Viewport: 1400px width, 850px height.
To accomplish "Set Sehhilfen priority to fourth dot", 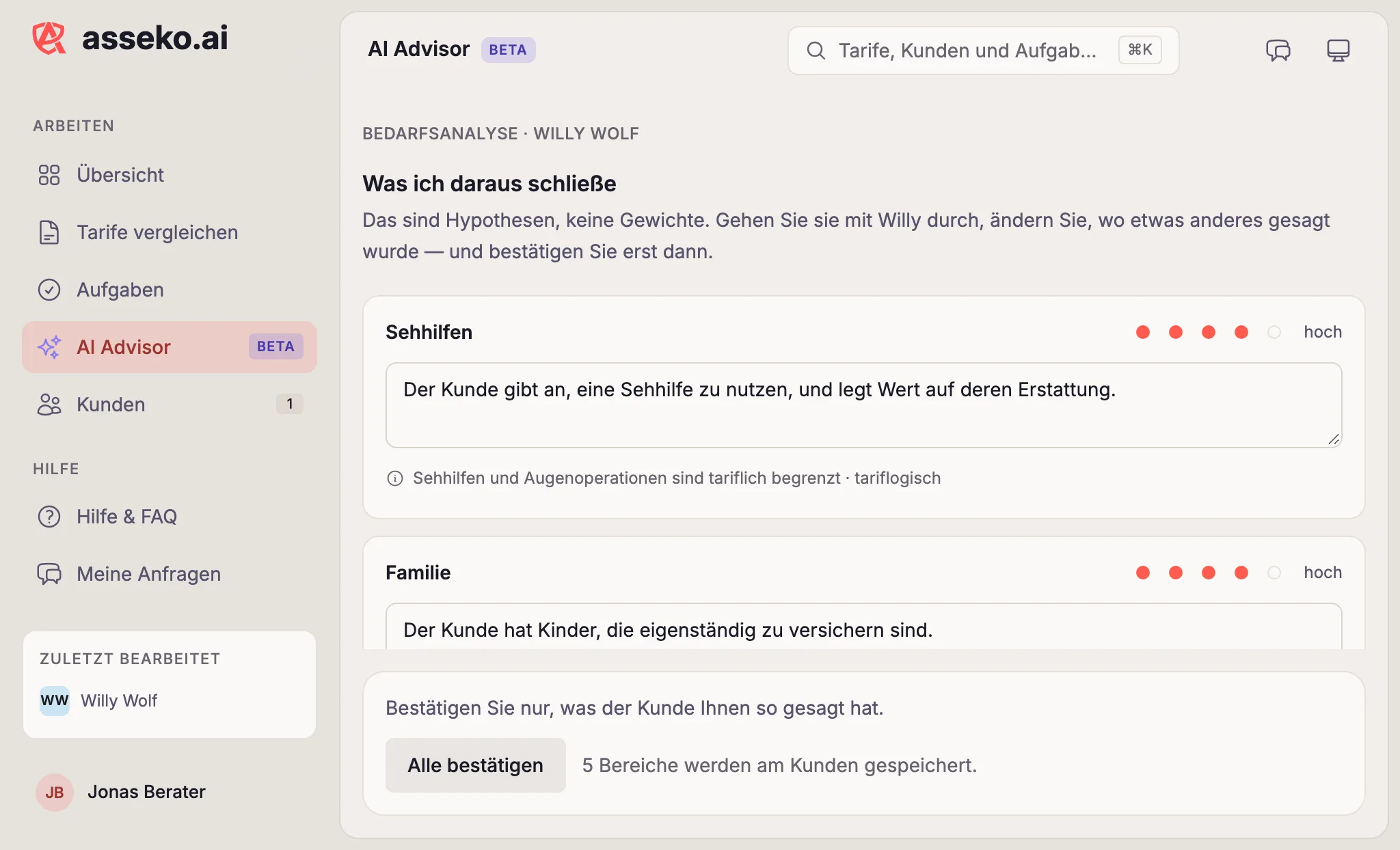I will click(x=1241, y=332).
